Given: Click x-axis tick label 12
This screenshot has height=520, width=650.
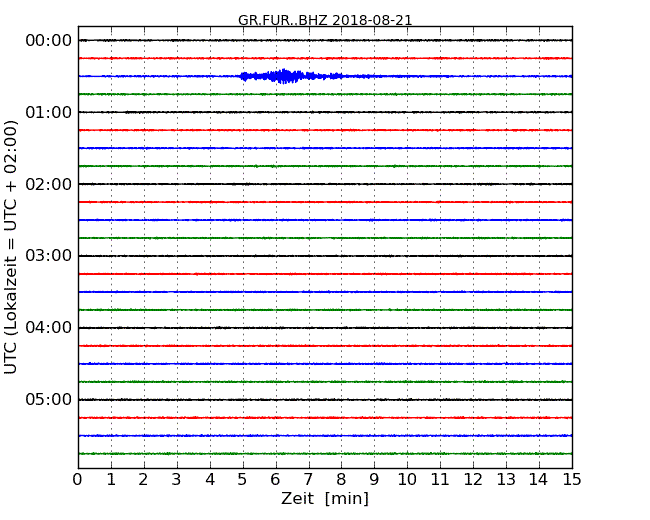Looking at the screenshot, I should point(473,480).
